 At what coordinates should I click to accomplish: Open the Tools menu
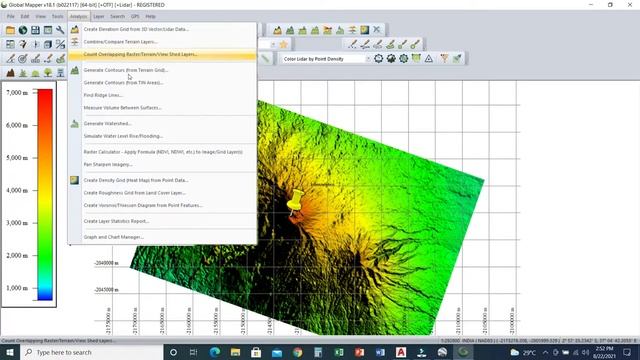(58, 16)
